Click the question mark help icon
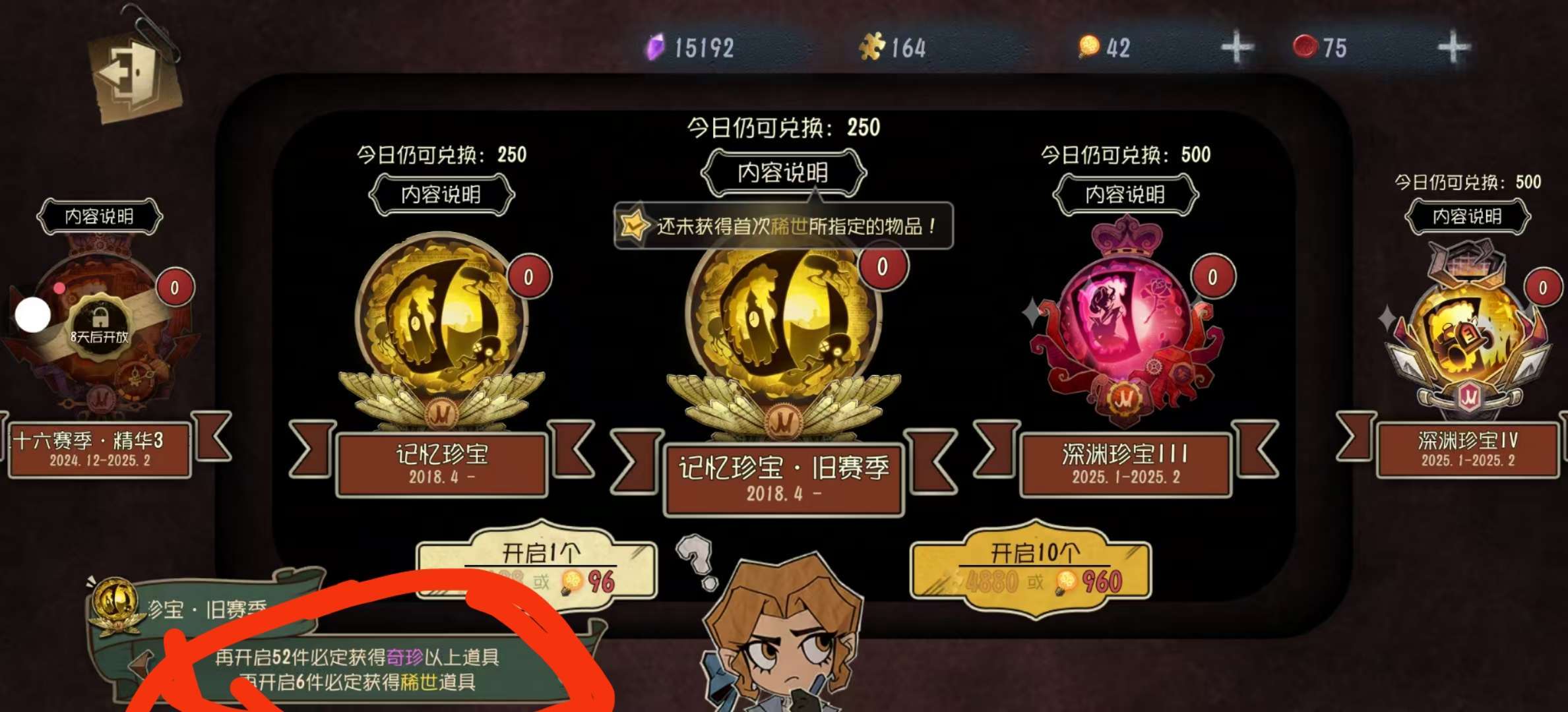The height and width of the screenshot is (712, 1568). tap(697, 562)
